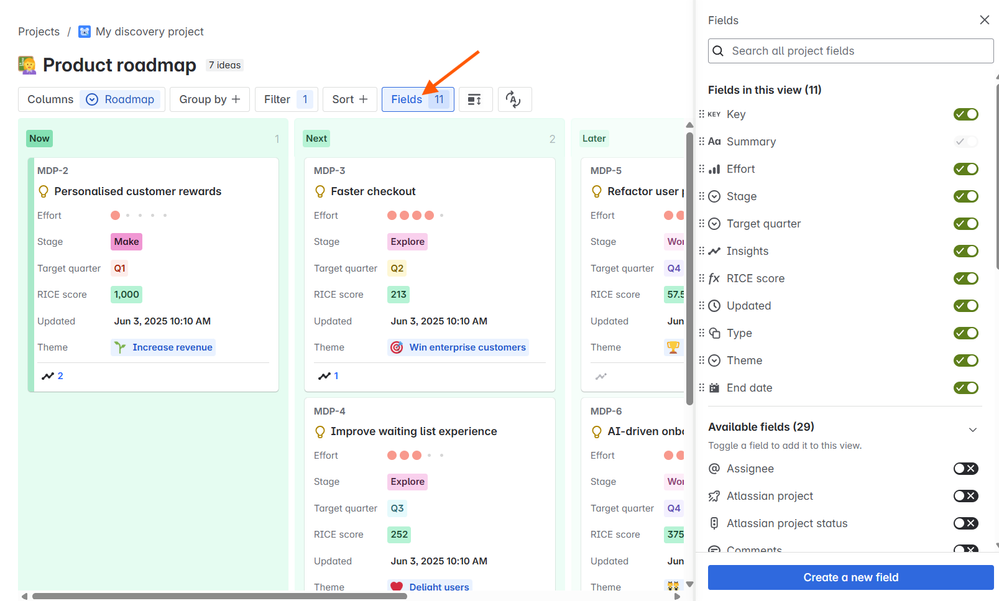Click Create a new field button
Viewport: 999px width, 601px height.
point(851,577)
